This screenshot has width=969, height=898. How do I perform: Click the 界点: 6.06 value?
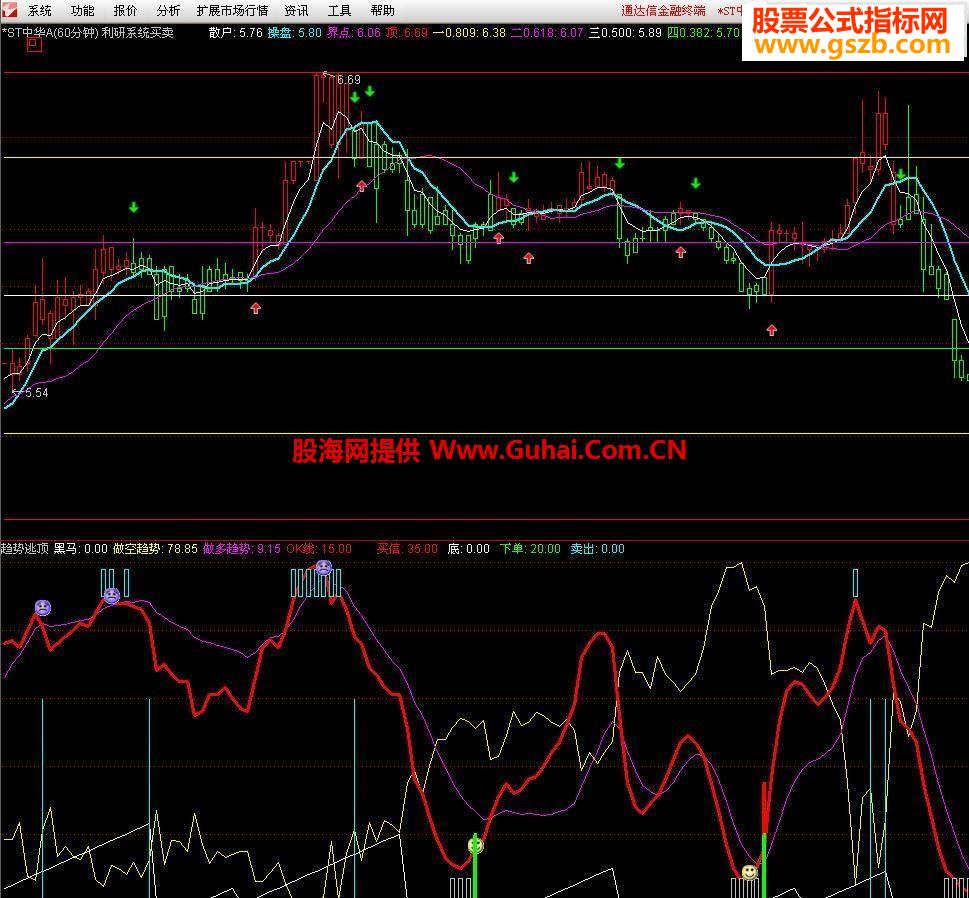coord(353,33)
